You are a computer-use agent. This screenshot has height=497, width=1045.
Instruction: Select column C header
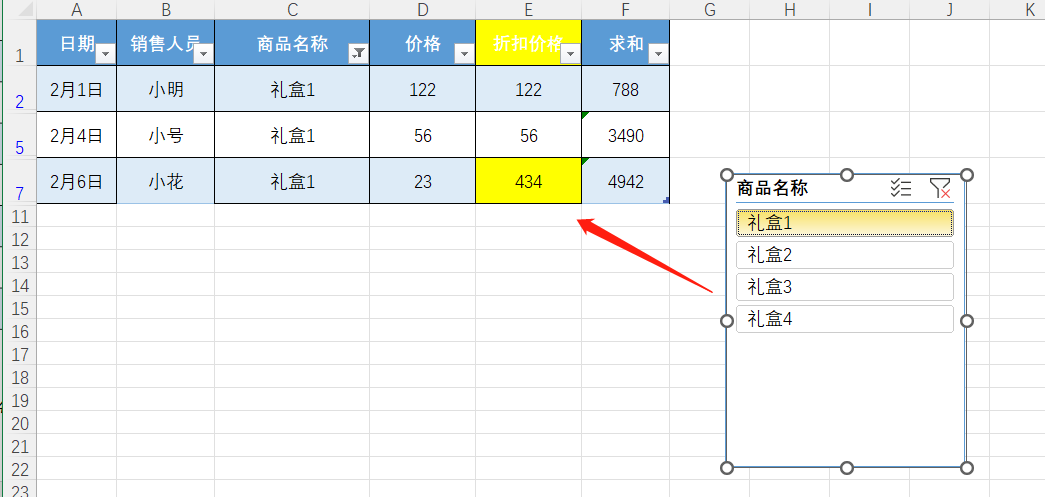[292, 9]
